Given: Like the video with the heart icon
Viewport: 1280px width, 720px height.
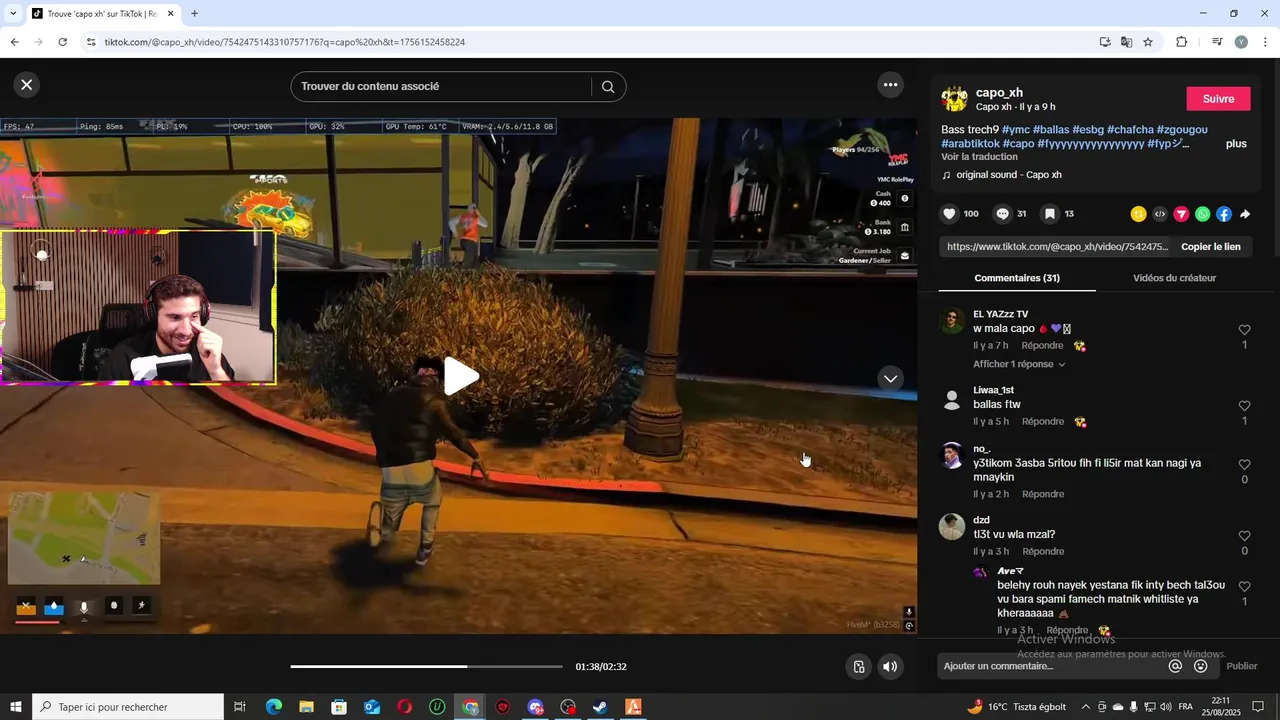Looking at the screenshot, I should (x=950, y=214).
